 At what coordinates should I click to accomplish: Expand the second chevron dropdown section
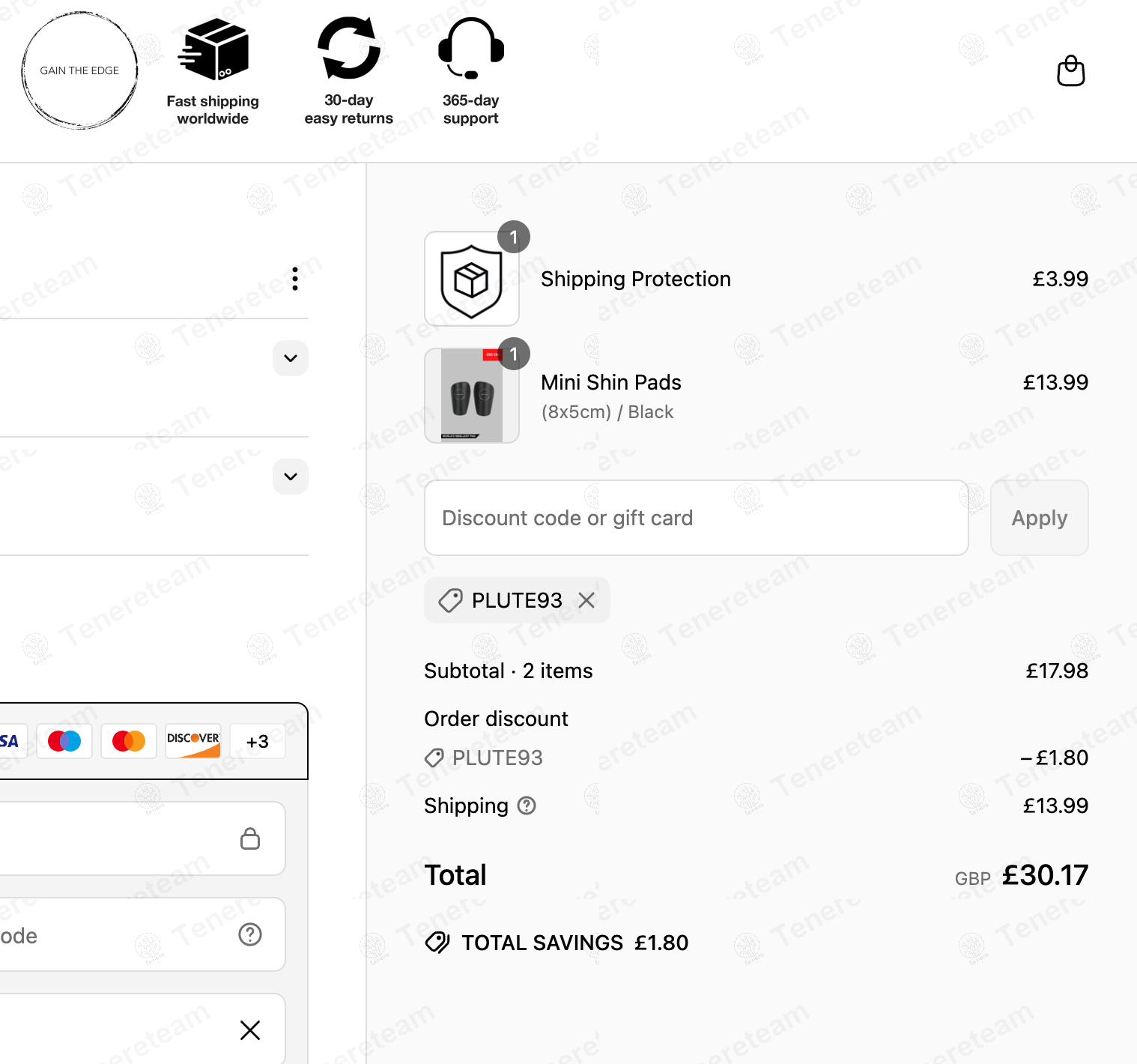click(x=291, y=477)
